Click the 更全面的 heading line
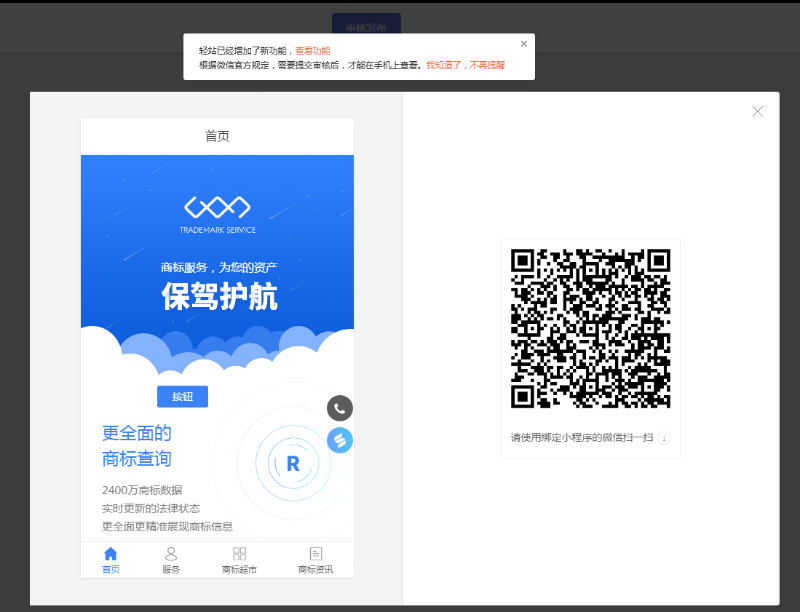 pos(137,433)
